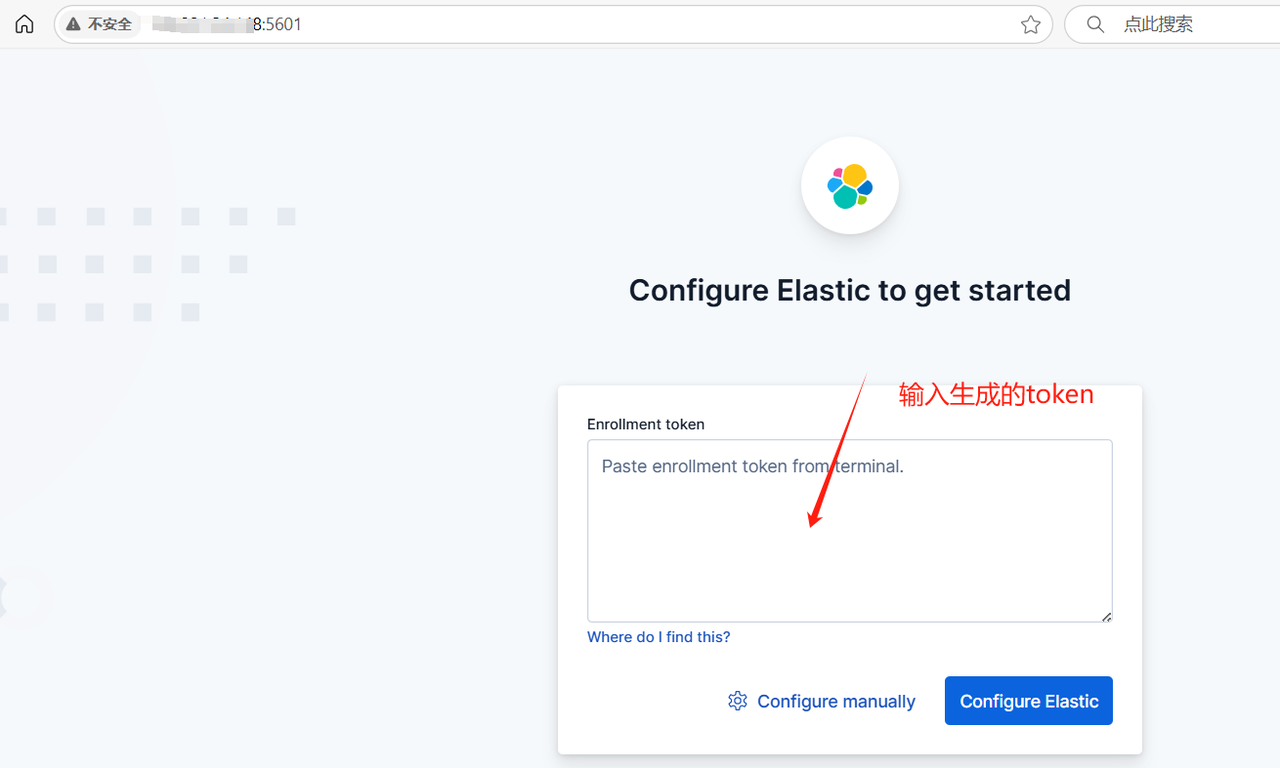This screenshot has height=768, width=1280.
Task: Focus the browser search box
Action: [x=1172, y=24]
